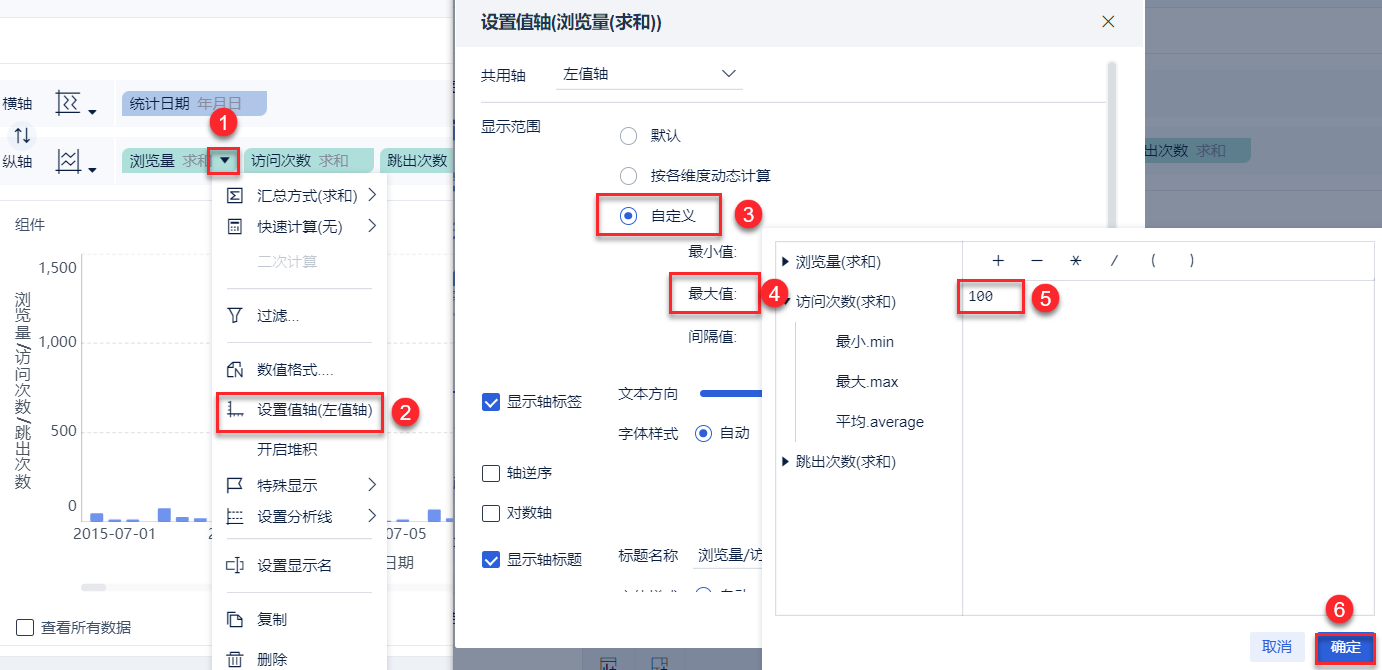Insert minus operator in formula editor
This screenshot has height=670, width=1382.
(1037, 260)
